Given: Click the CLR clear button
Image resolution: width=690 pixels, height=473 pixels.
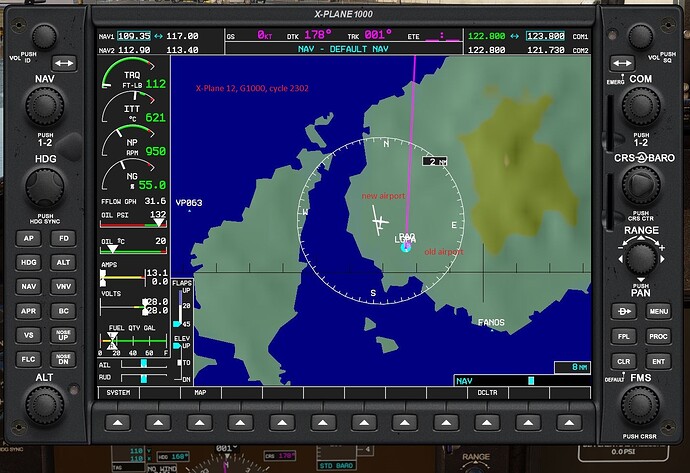Looking at the screenshot, I should click(624, 361).
